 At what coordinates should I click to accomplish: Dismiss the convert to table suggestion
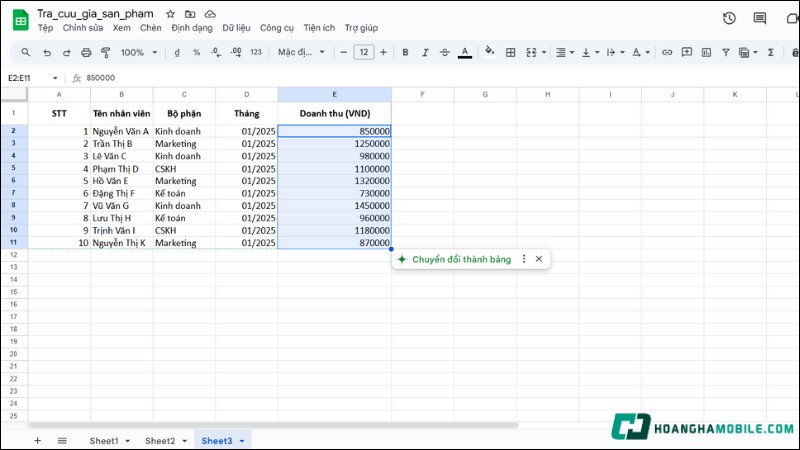click(x=539, y=259)
